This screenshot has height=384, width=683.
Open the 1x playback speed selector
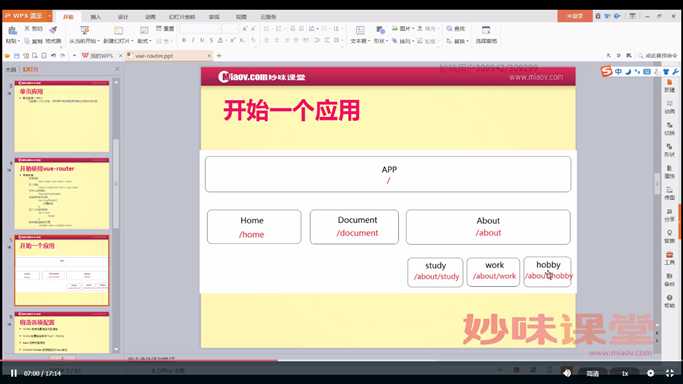[x=625, y=374]
